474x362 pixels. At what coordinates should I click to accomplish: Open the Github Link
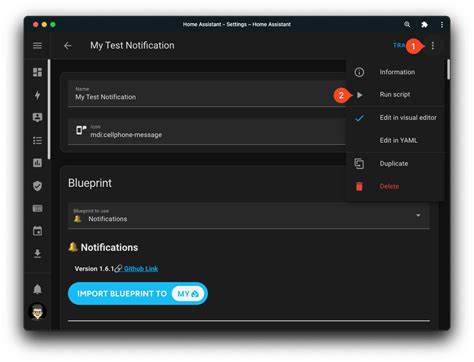click(141, 269)
